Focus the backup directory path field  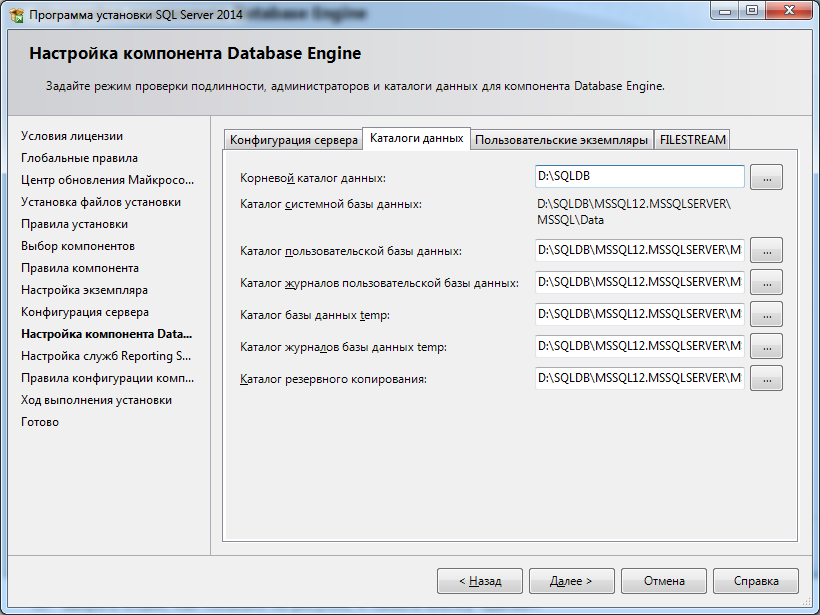pos(640,378)
